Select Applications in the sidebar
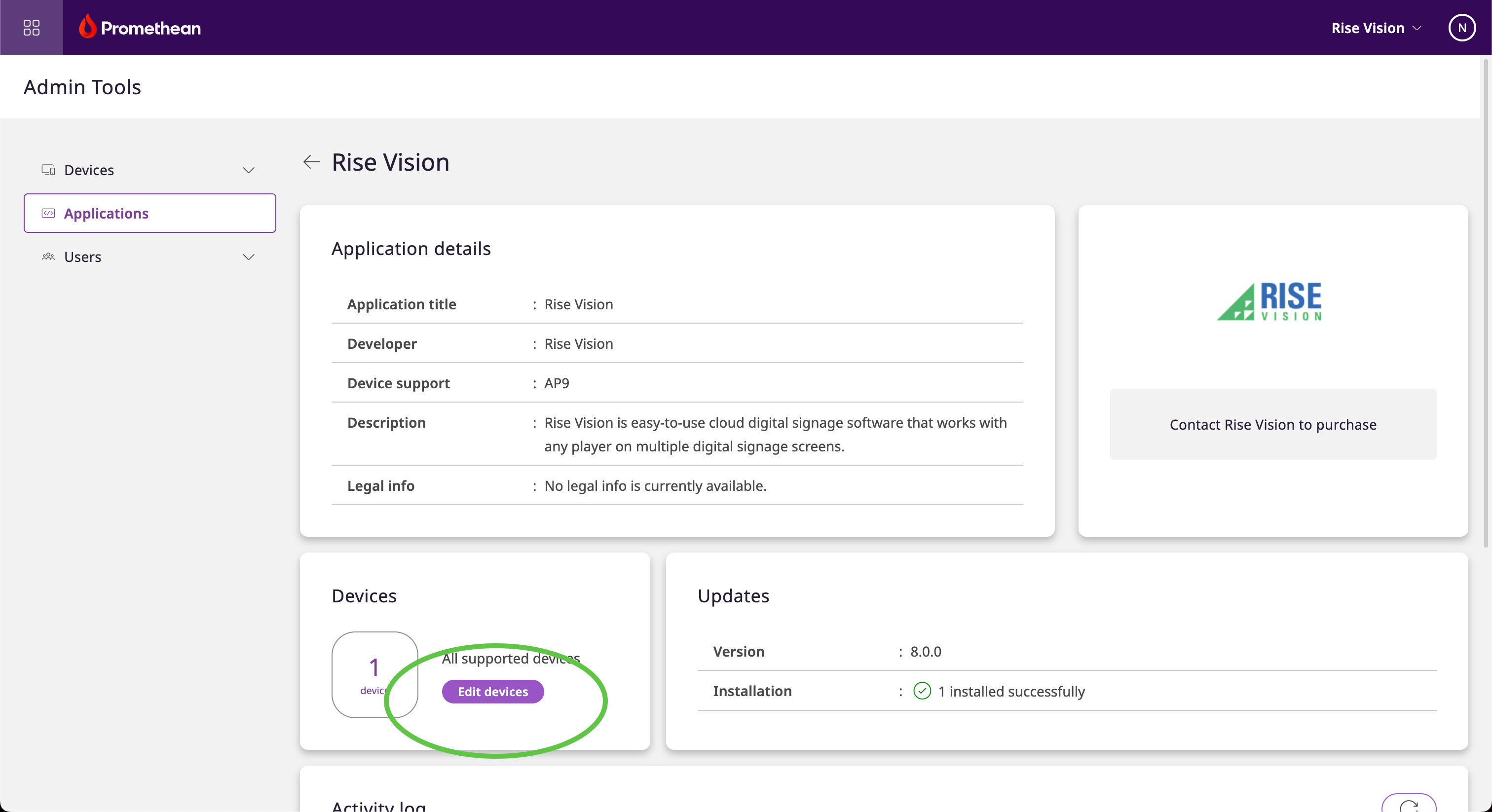The width and height of the screenshot is (1492, 812). tap(149, 213)
